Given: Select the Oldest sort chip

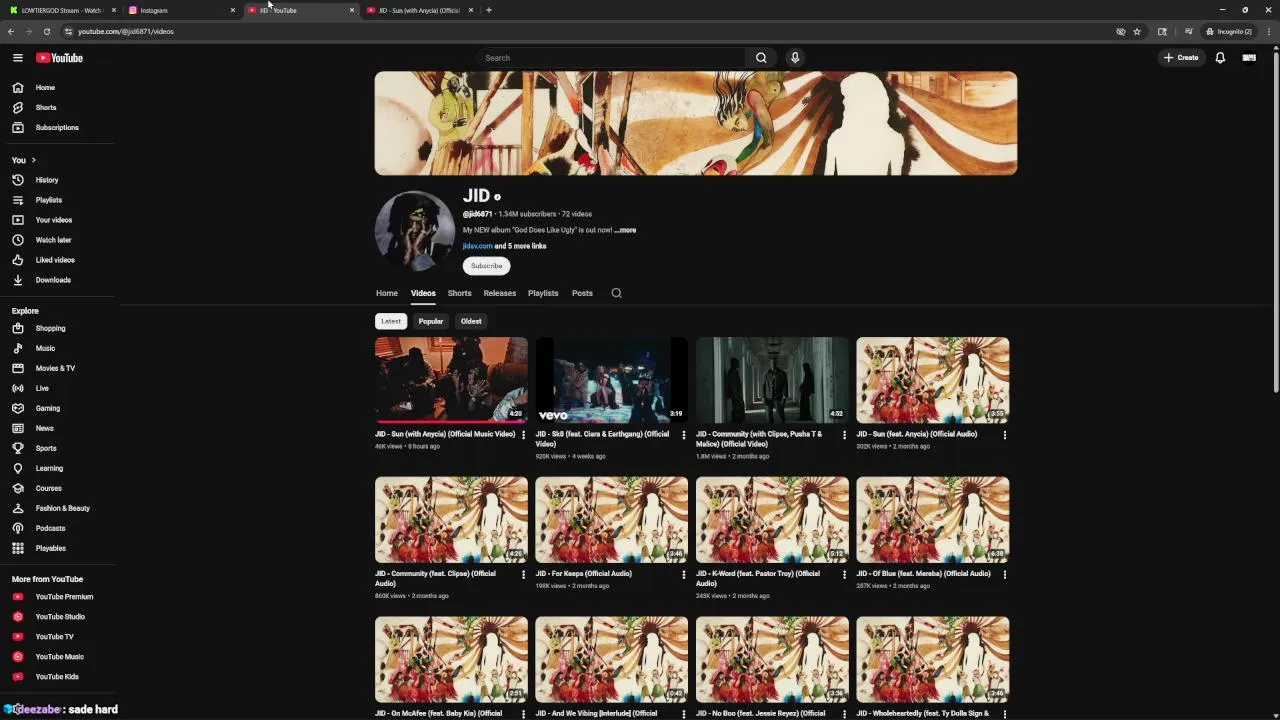Looking at the screenshot, I should tap(471, 321).
